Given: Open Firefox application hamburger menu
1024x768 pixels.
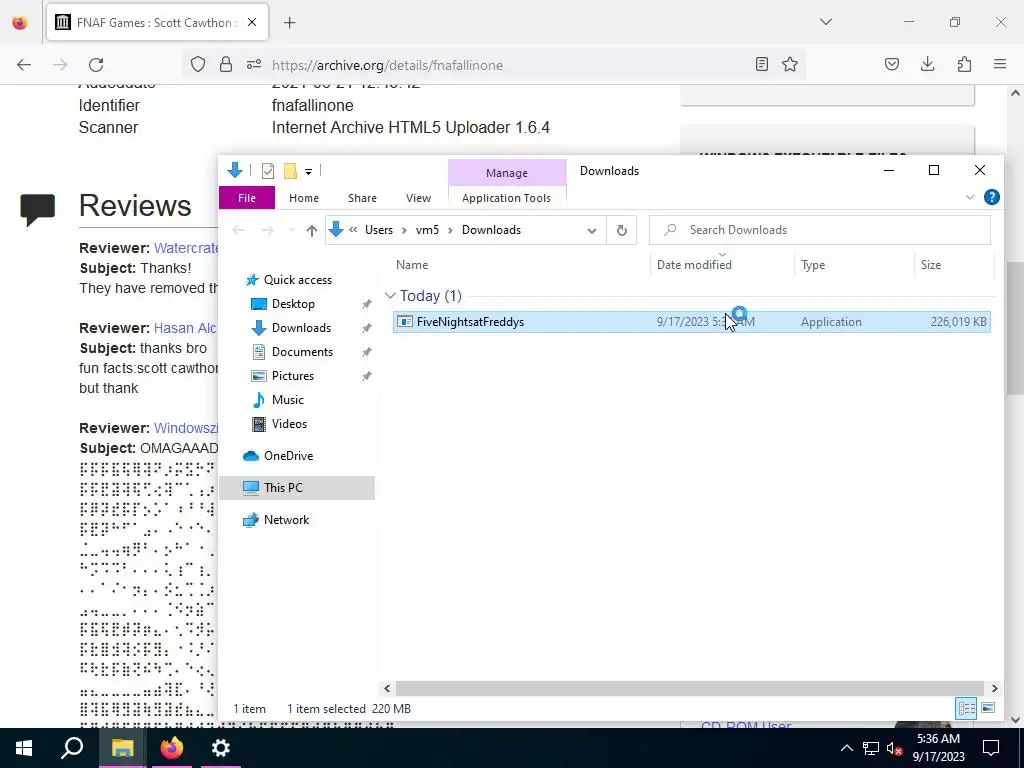Looking at the screenshot, I should pyautogui.click(x=1000, y=64).
